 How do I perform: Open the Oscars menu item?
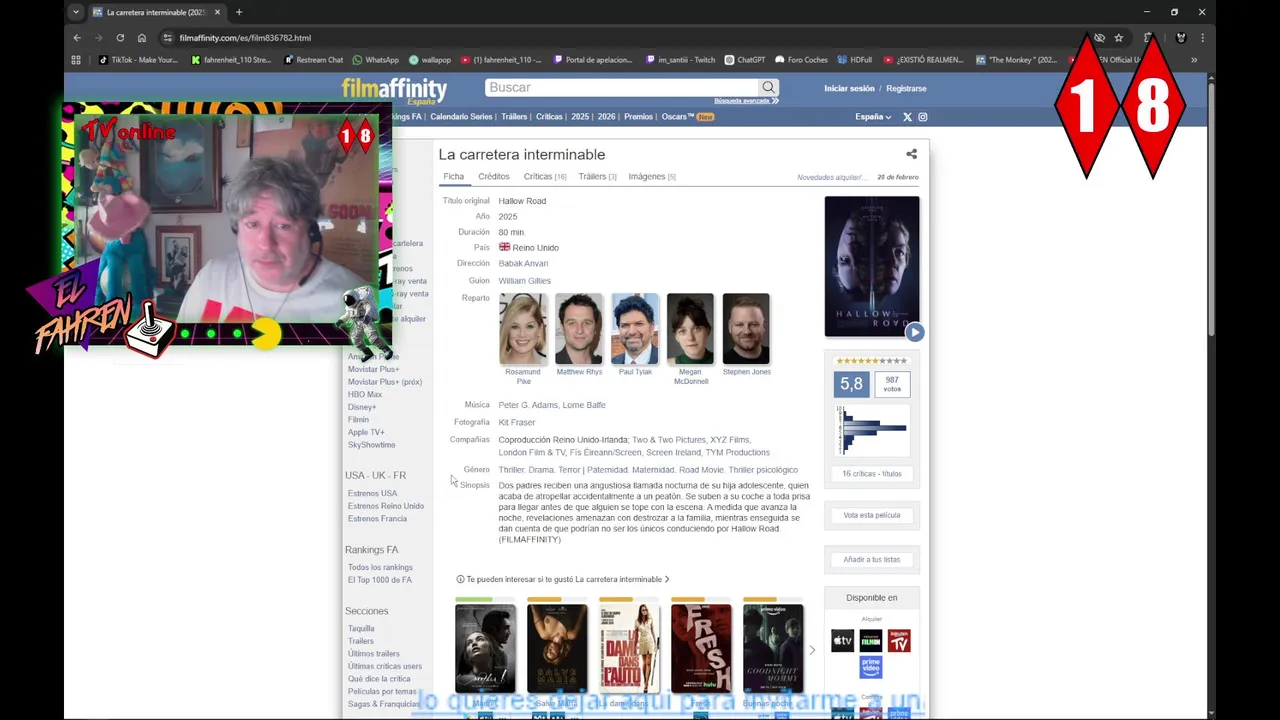click(x=687, y=117)
